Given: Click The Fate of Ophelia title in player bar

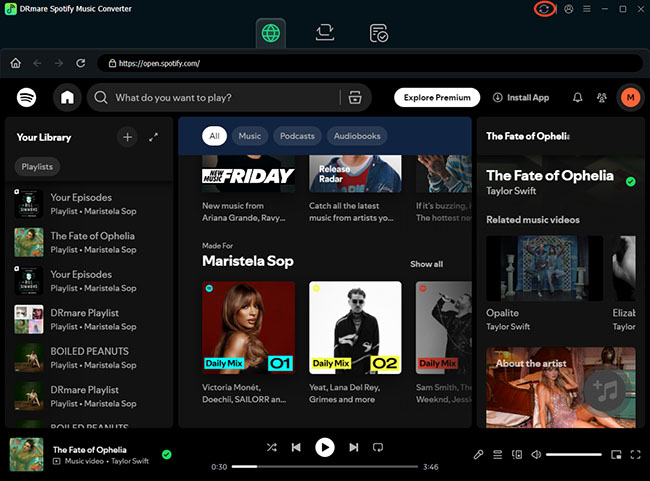Looking at the screenshot, I should click(x=90, y=449).
